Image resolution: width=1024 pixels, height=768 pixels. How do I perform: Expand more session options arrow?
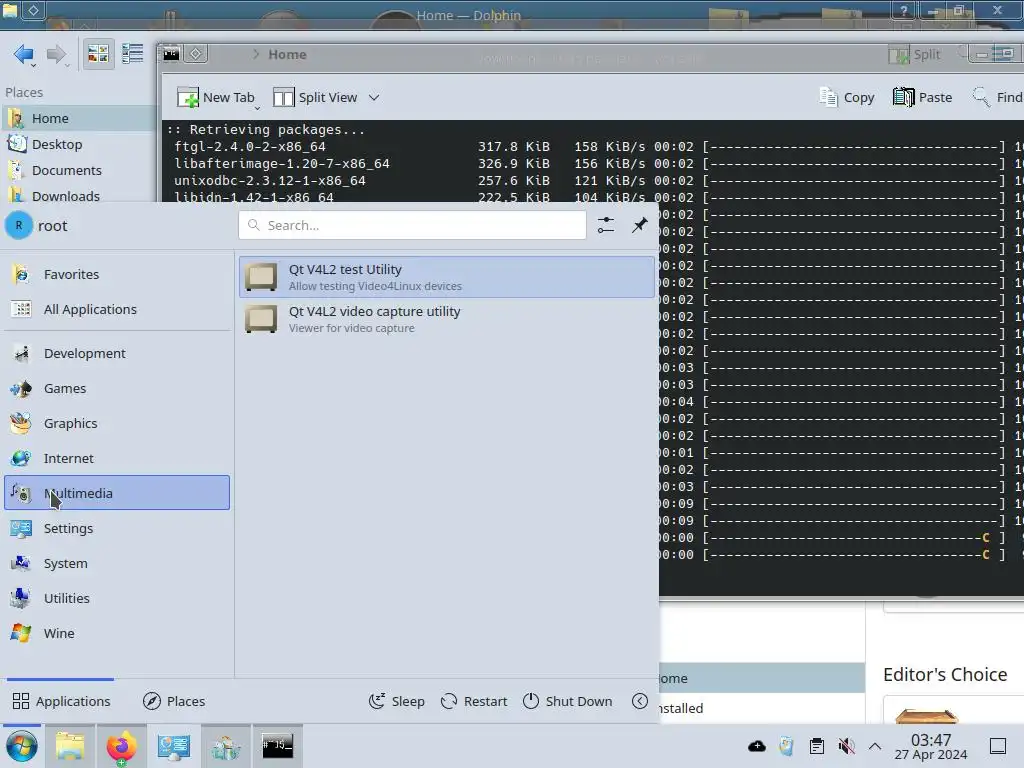(640, 701)
